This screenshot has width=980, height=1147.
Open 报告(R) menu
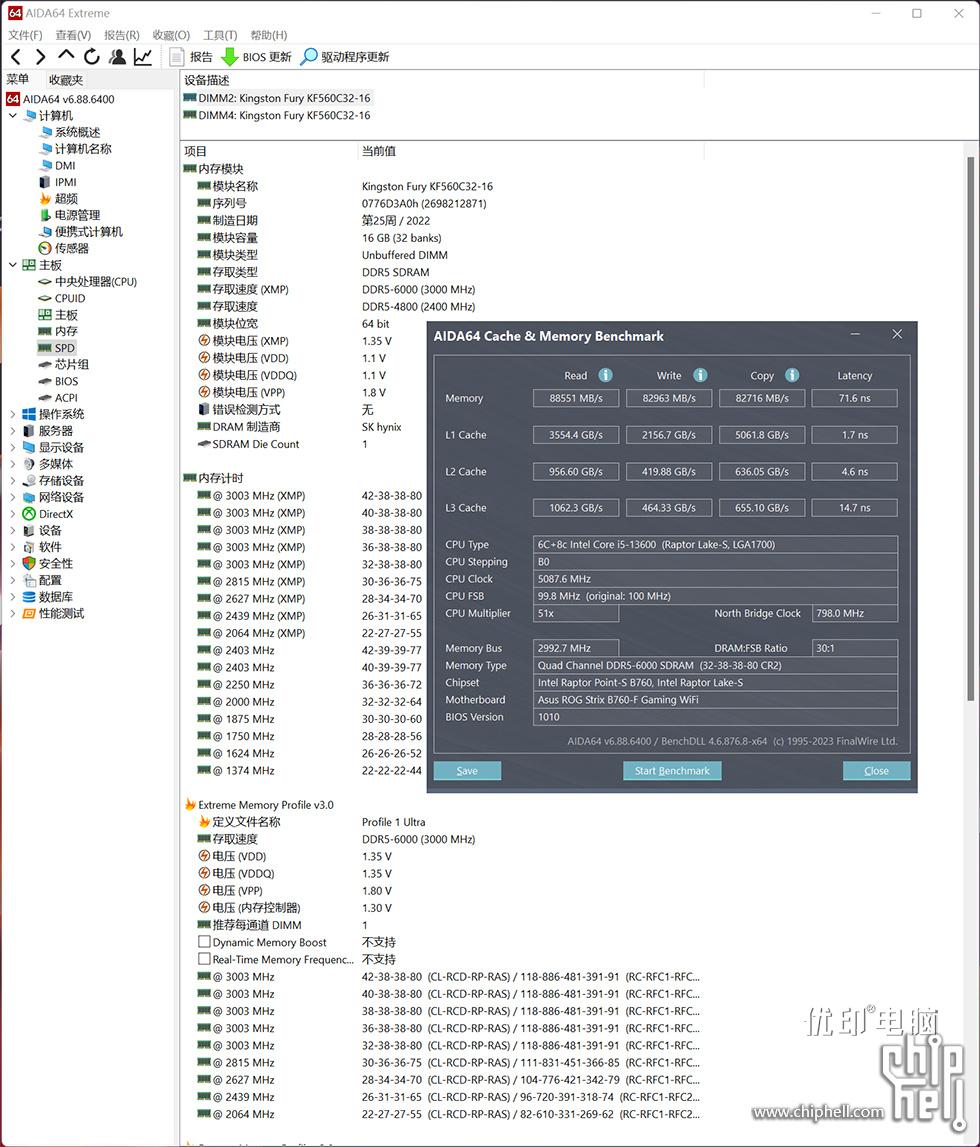pyautogui.click(x=121, y=34)
